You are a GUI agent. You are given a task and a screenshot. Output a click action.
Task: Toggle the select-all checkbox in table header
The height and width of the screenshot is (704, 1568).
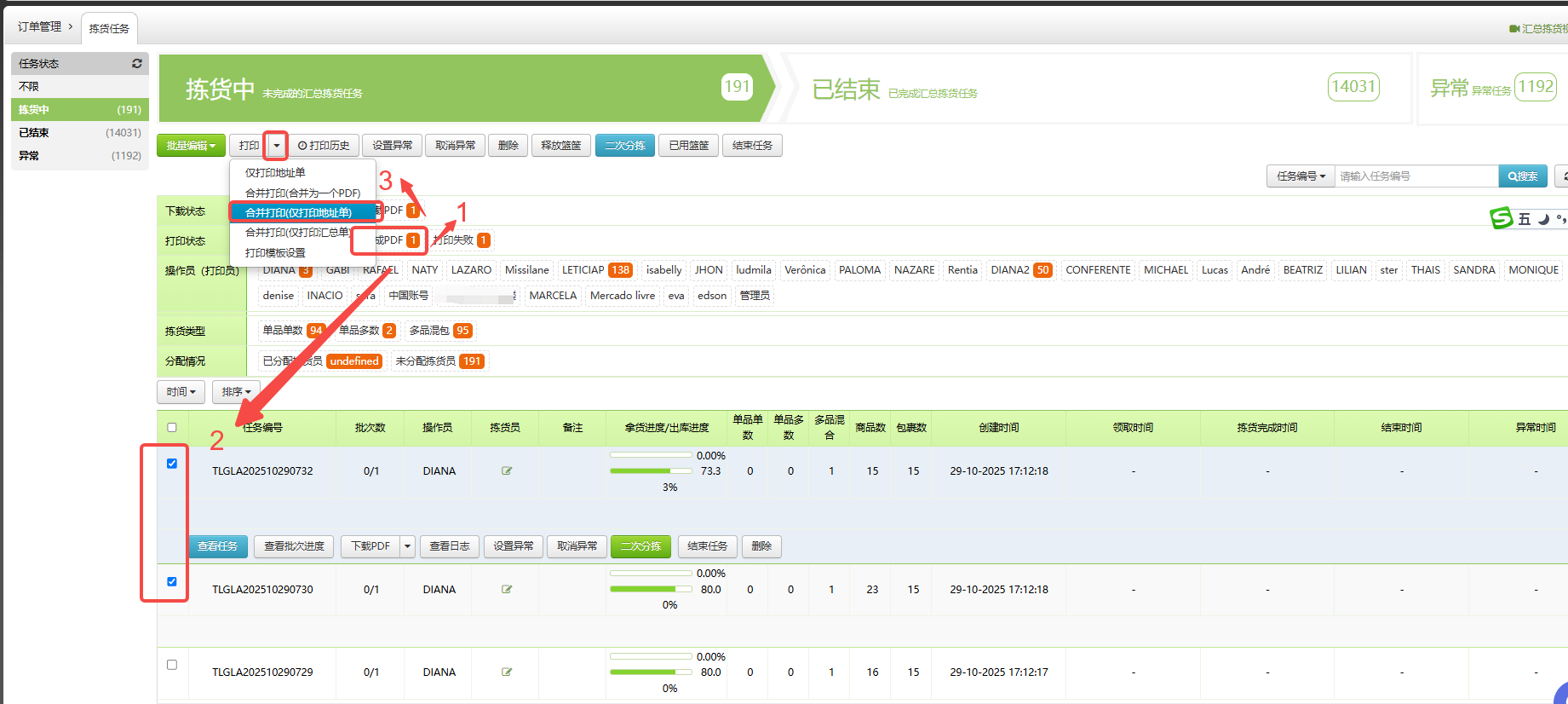click(172, 428)
